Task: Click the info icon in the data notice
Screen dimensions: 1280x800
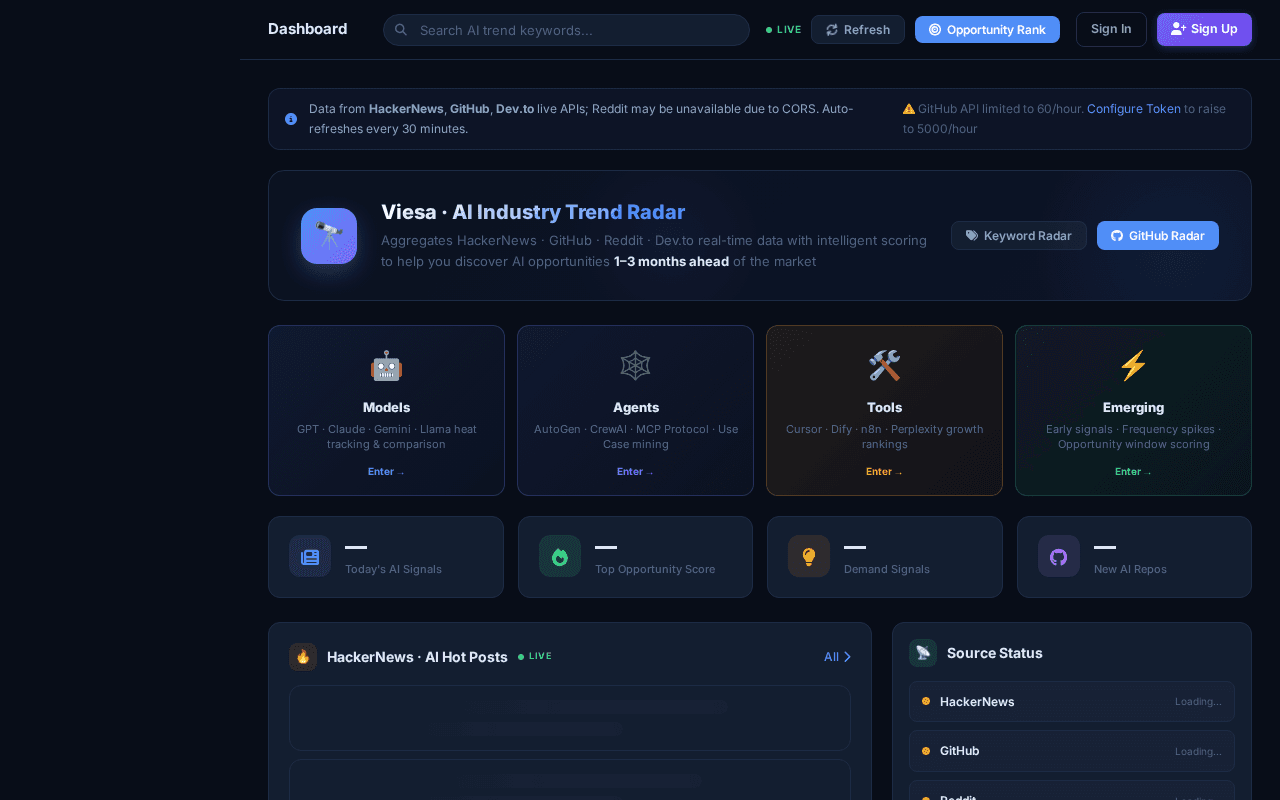Action: [x=291, y=119]
